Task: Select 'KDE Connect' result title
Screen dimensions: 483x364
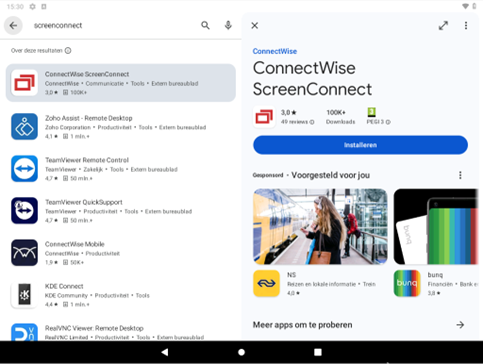Action: coord(64,286)
